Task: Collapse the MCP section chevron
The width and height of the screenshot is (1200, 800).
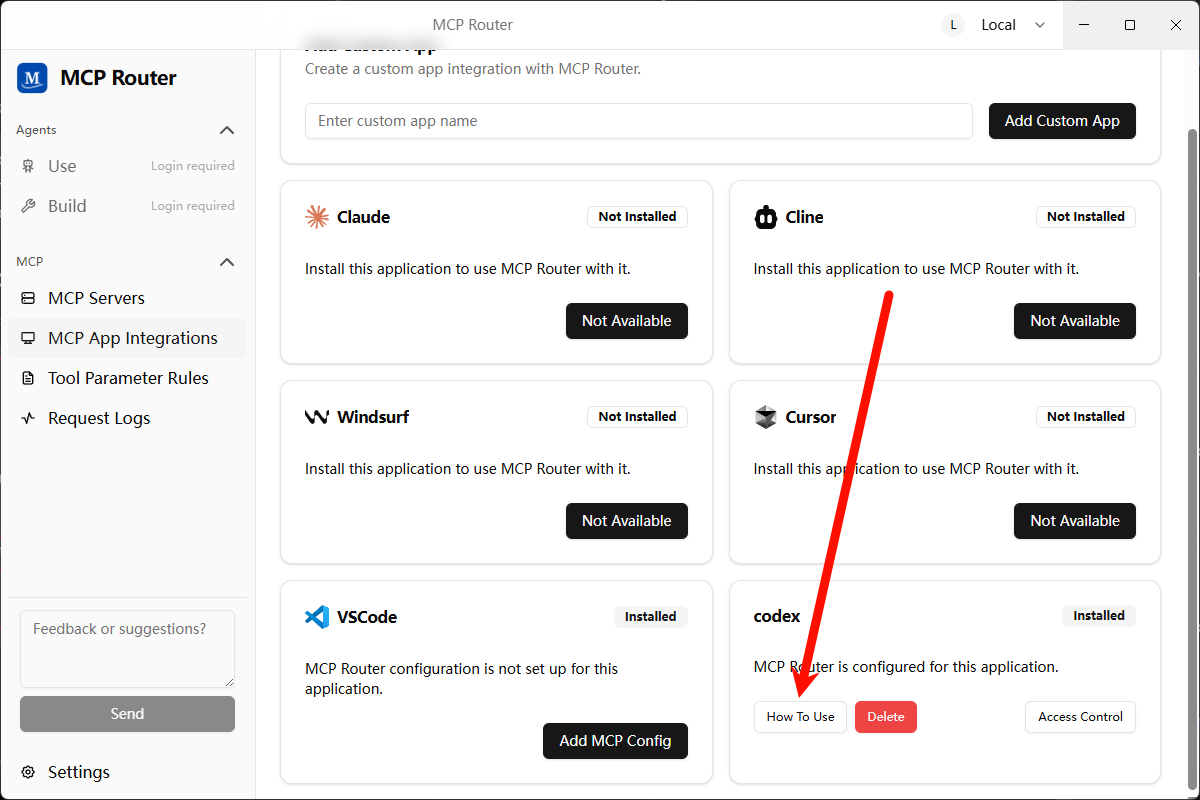Action: point(227,262)
